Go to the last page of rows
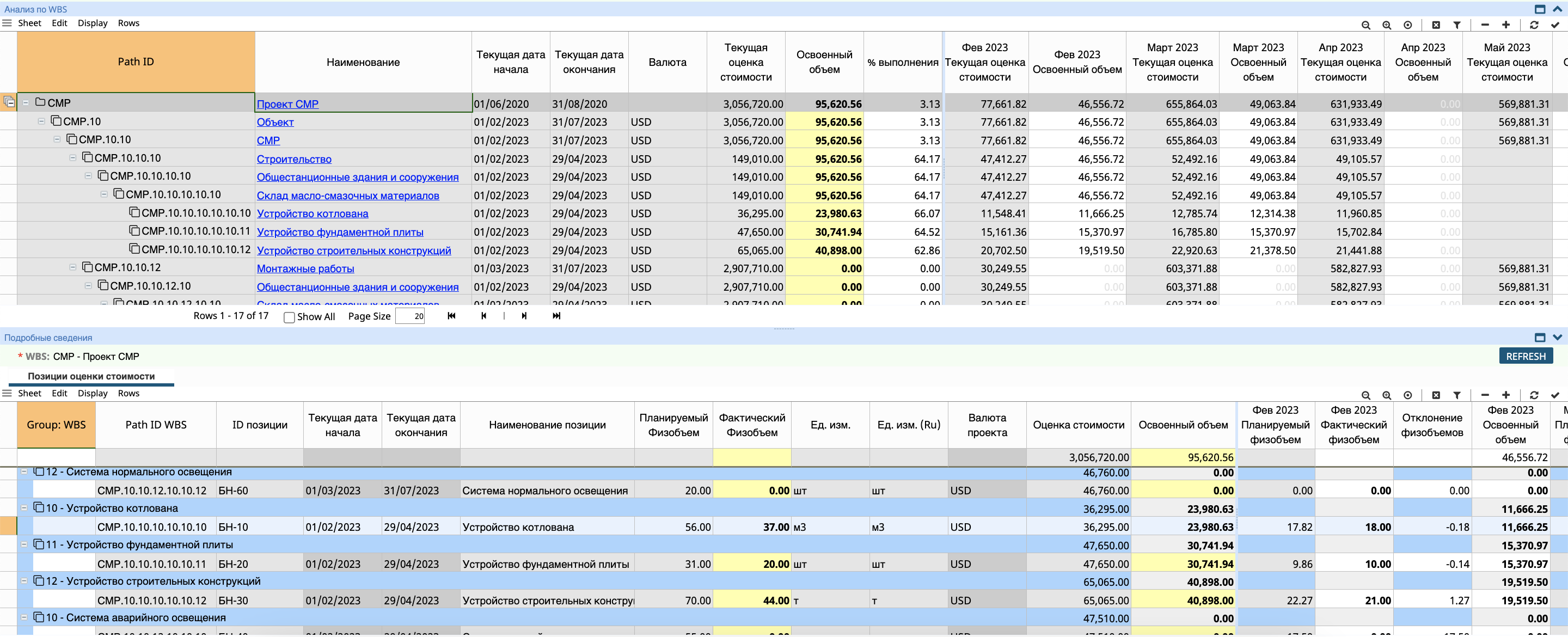The width and height of the screenshot is (1568, 637). (556, 316)
